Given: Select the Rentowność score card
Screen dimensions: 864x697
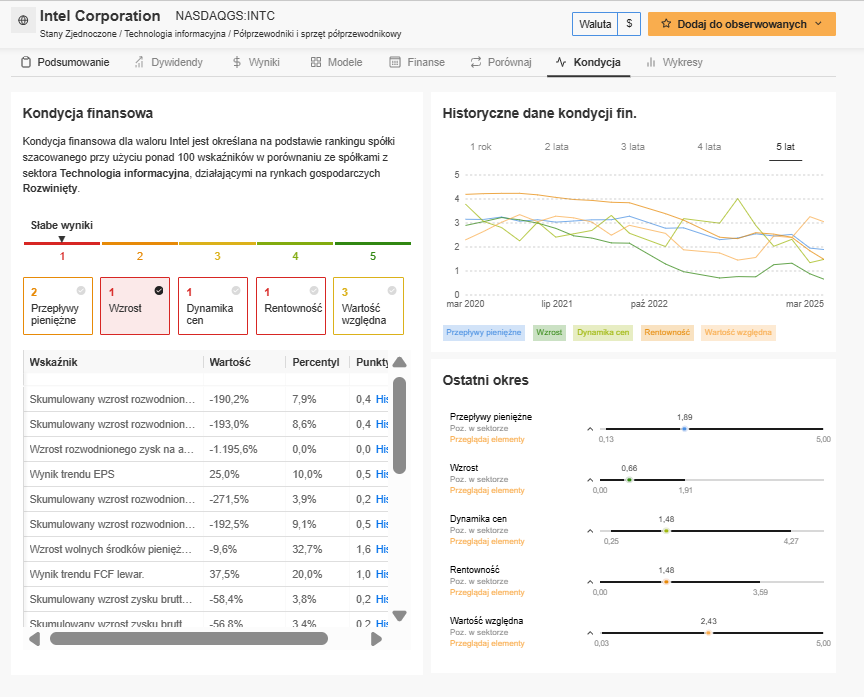Looking at the screenshot, I should point(291,306).
